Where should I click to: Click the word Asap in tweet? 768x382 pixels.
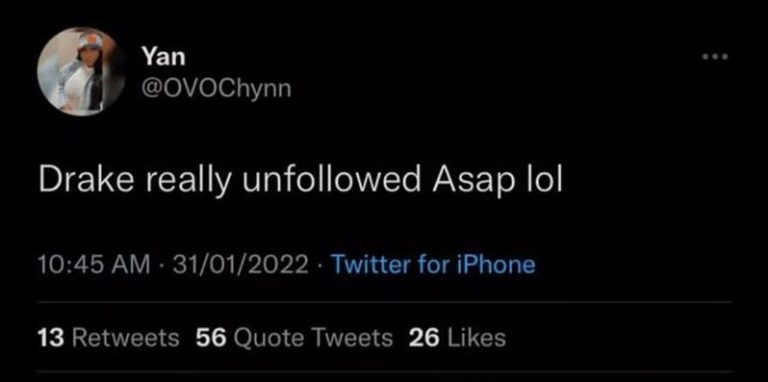[x=473, y=183]
